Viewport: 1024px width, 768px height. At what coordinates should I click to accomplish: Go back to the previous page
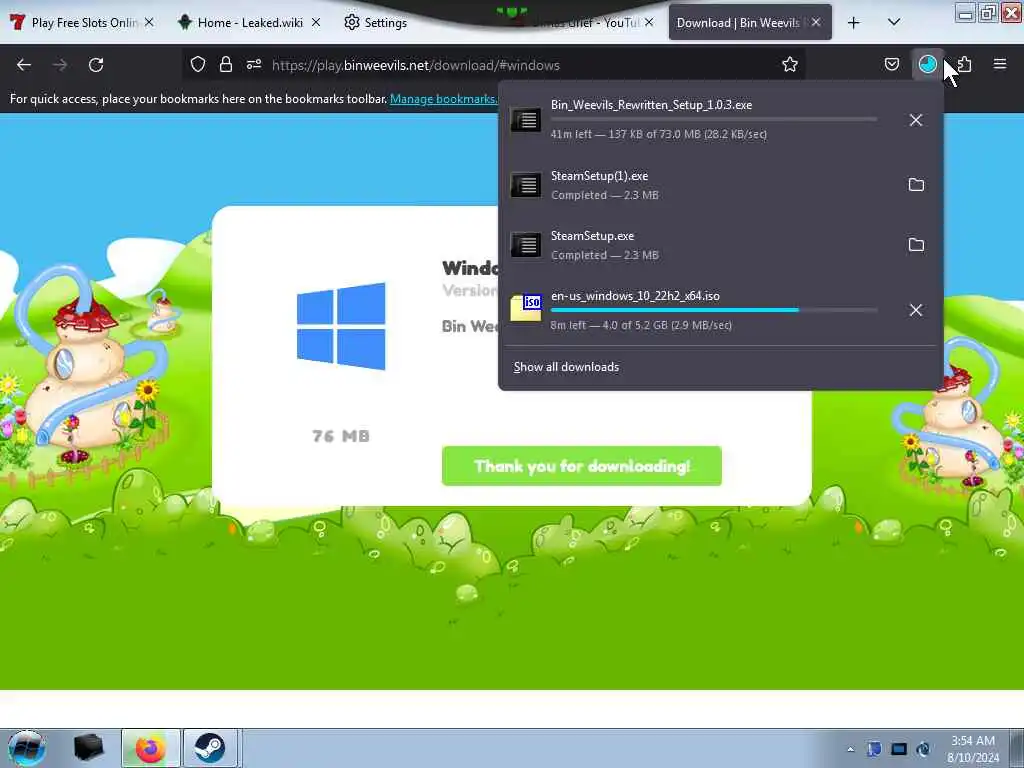click(x=24, y=65)
